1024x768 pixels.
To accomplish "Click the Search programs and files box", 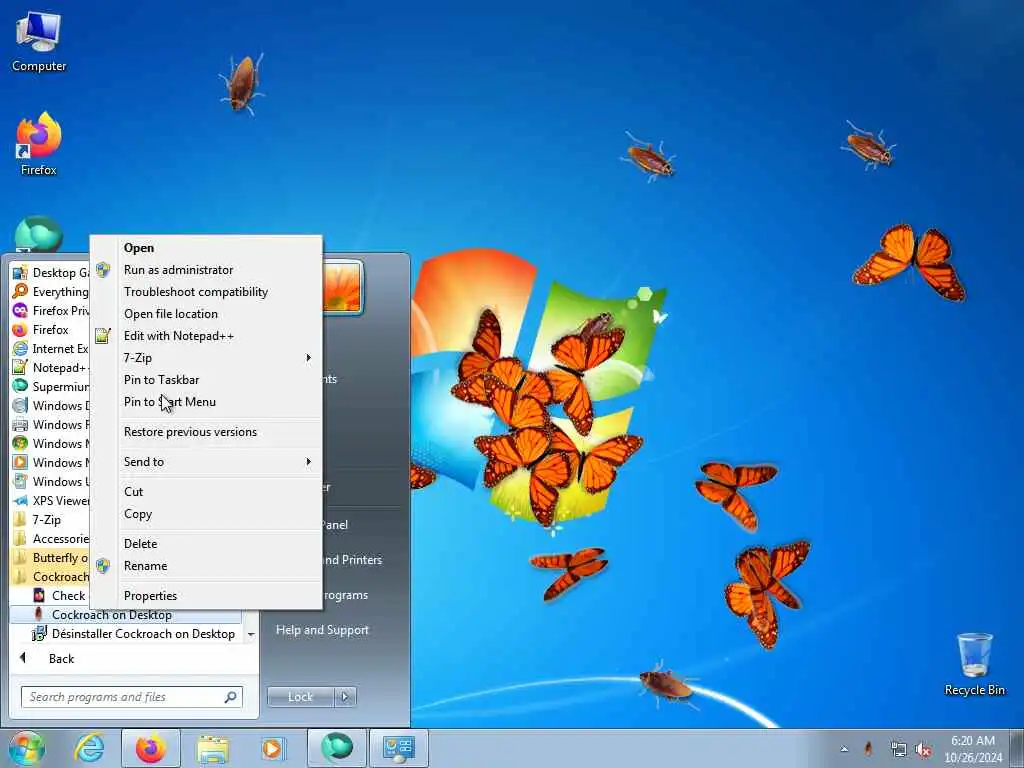I will click(124, 697).
